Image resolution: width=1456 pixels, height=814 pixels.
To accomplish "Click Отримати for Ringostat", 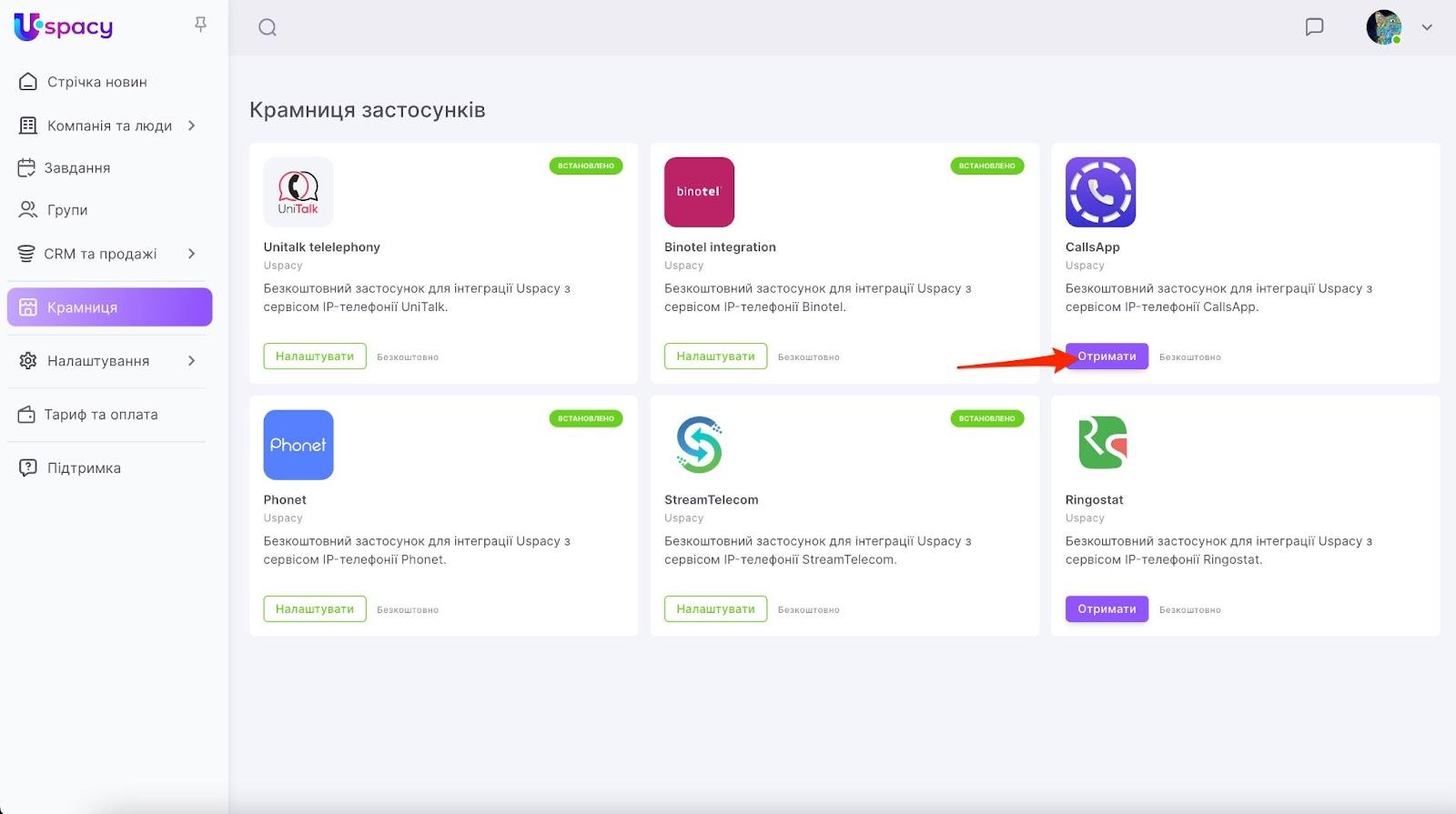I will click(1107, 609).
